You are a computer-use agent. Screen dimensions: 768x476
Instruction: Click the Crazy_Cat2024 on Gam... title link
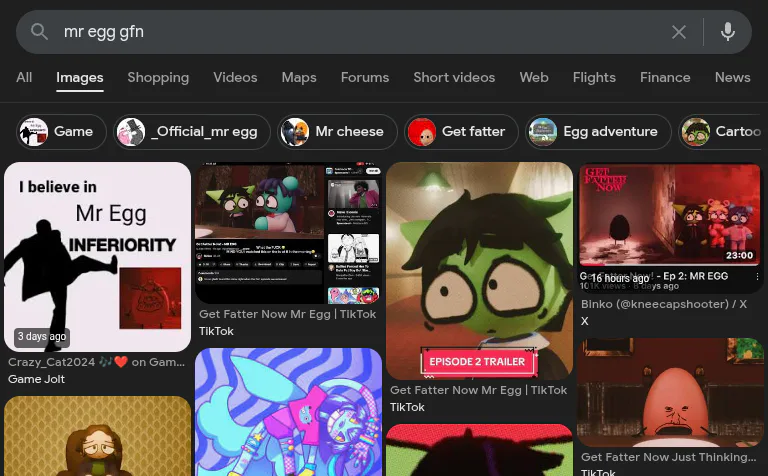96,362
